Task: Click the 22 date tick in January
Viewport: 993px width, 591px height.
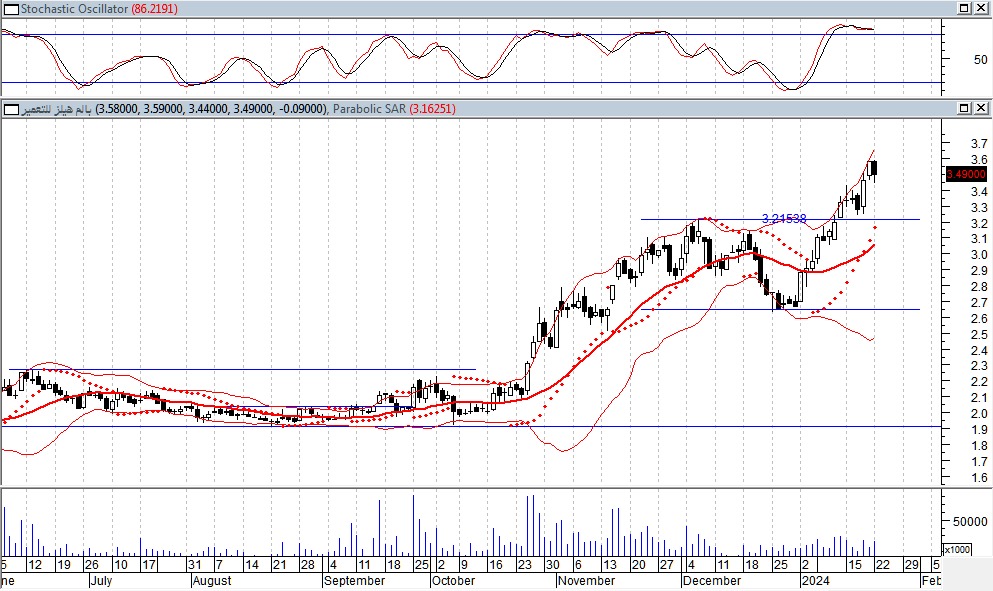Action: pos(882,565)
